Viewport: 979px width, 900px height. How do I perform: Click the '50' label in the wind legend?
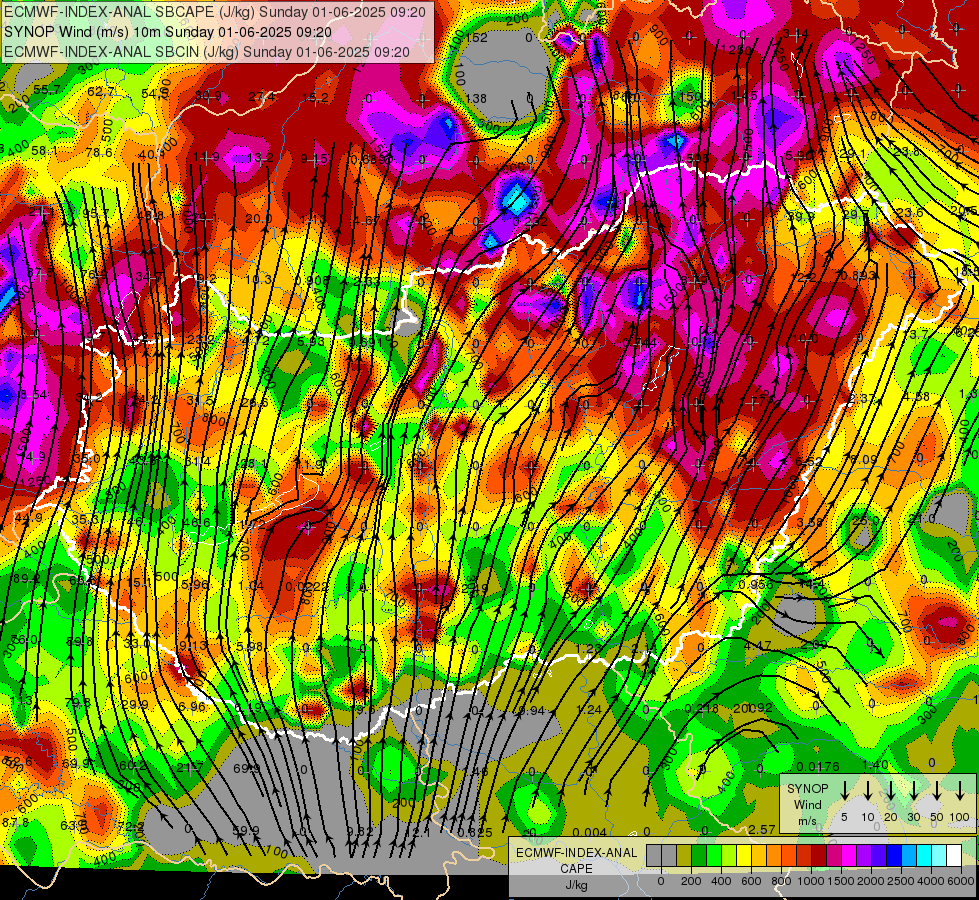[x=937, y=817]
